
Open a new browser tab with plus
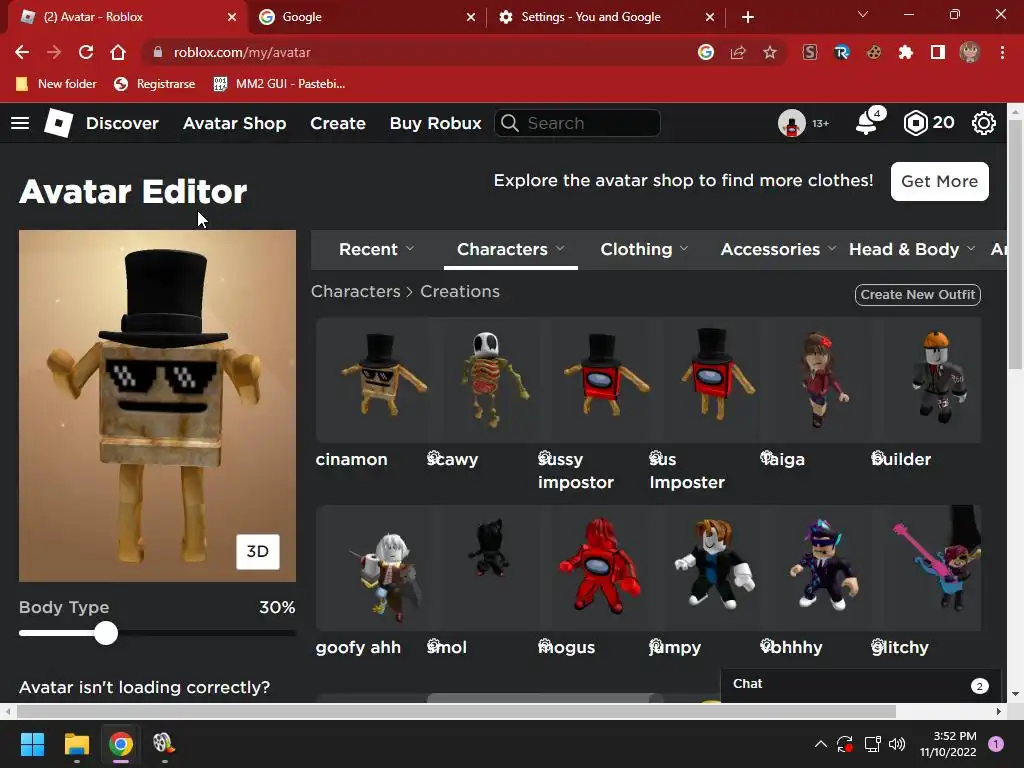click(x=748, y=17)
